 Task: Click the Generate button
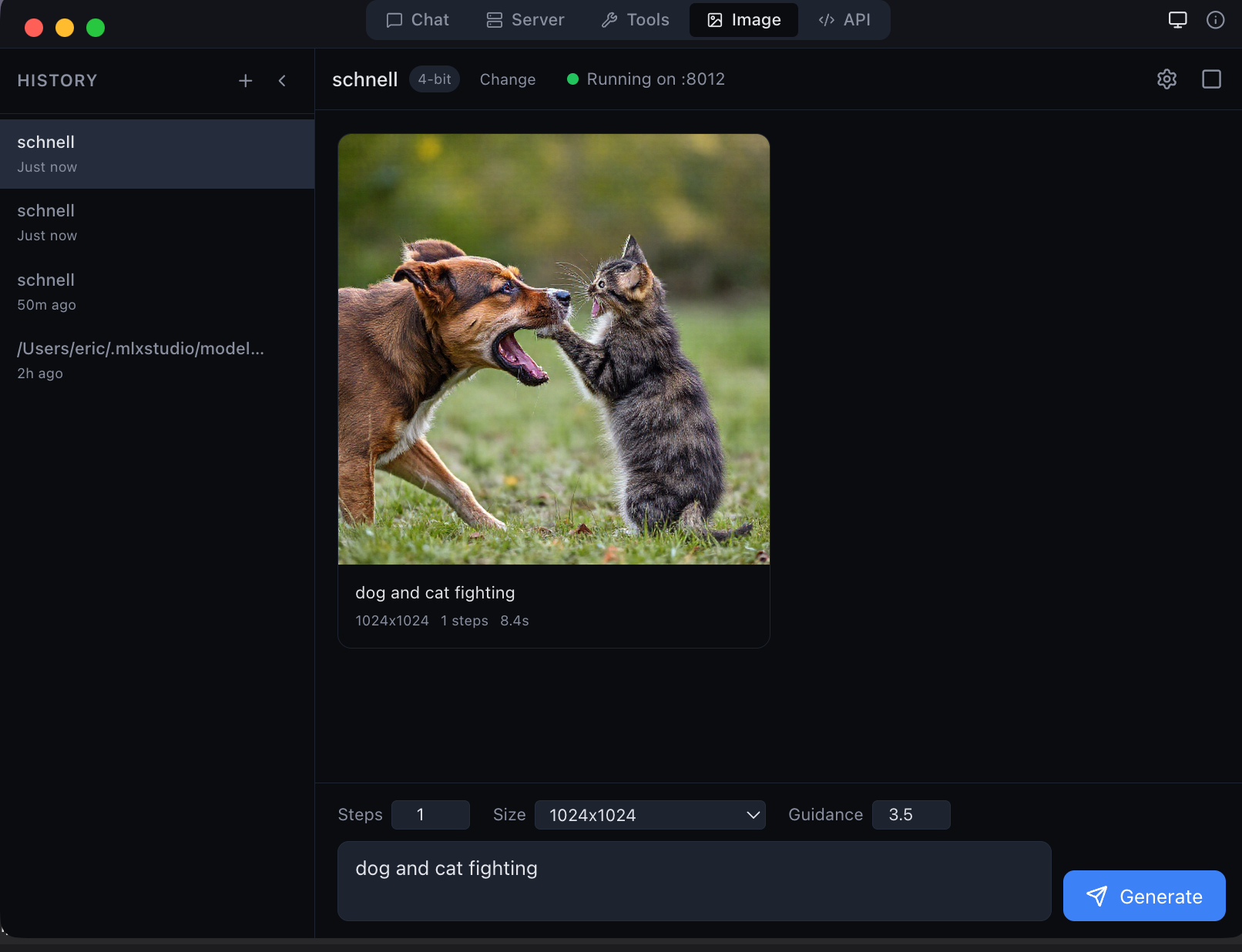coord(1143,896)
